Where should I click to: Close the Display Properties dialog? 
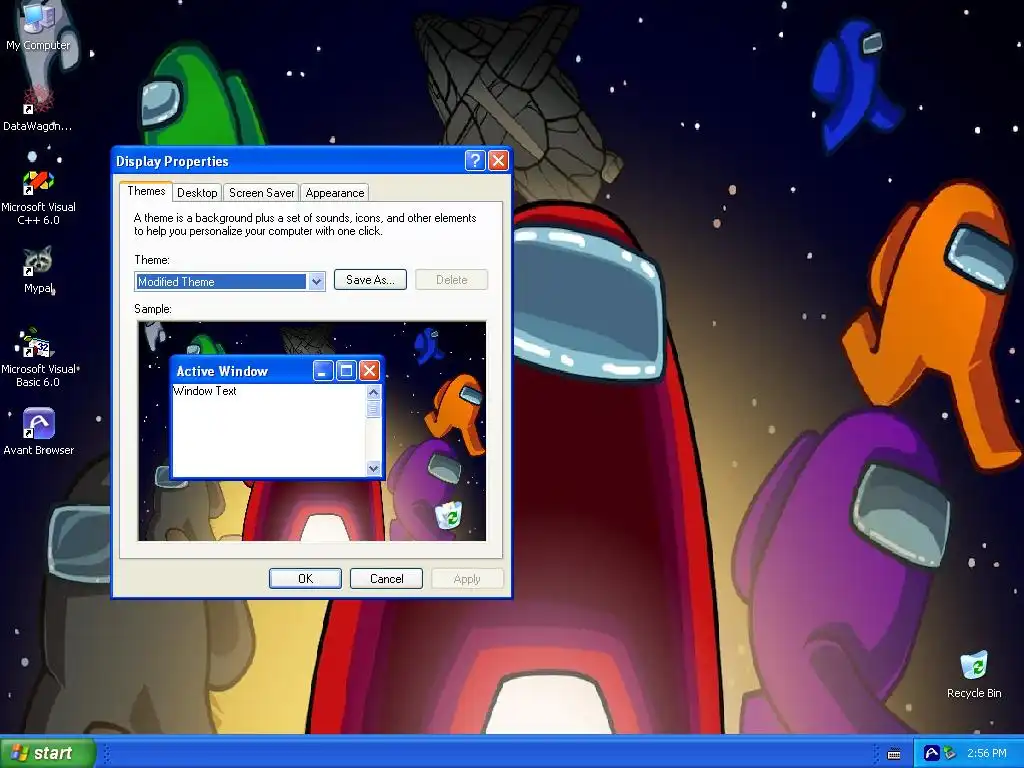[498, 161]
